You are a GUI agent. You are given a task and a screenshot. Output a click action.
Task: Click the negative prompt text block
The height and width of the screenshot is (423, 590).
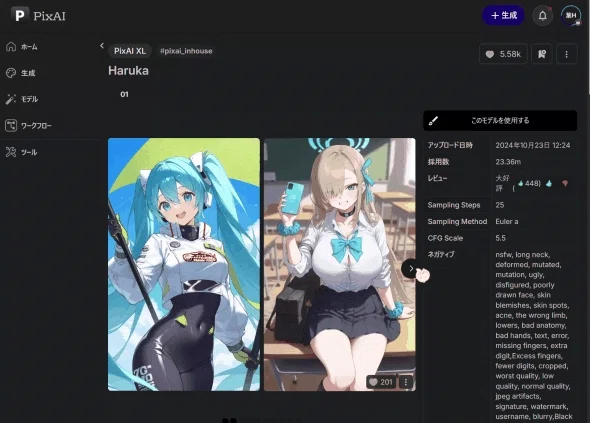pos(533,336)
